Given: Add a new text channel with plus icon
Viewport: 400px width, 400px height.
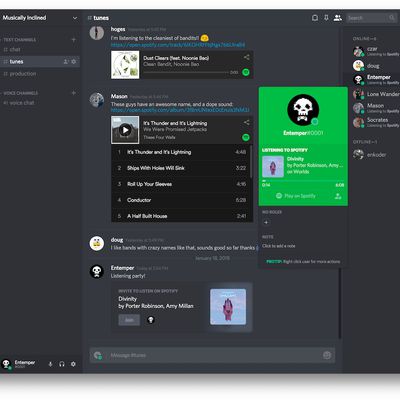Looking at the screenshot, I should (x=74, y=40).
